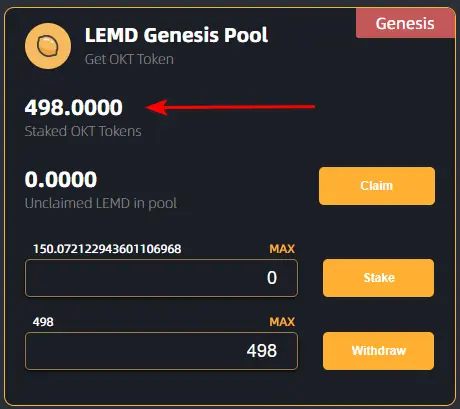Viewport: 460px width, 409px height.
Task: Click the Staked OKT Tokens label
Action: [x=83, y=131]
